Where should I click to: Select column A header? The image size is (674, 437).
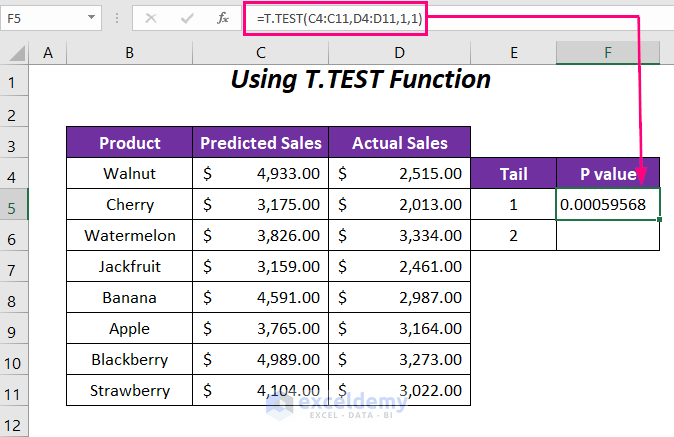point(48,53)
